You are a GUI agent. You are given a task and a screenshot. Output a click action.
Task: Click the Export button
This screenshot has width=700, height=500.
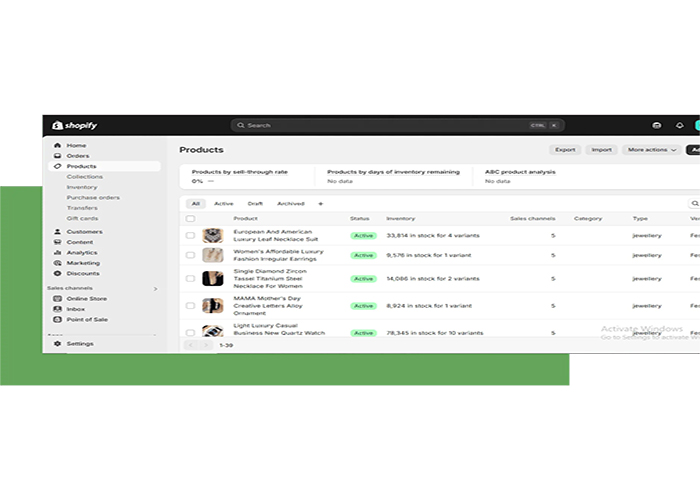(x=565, y=150)
